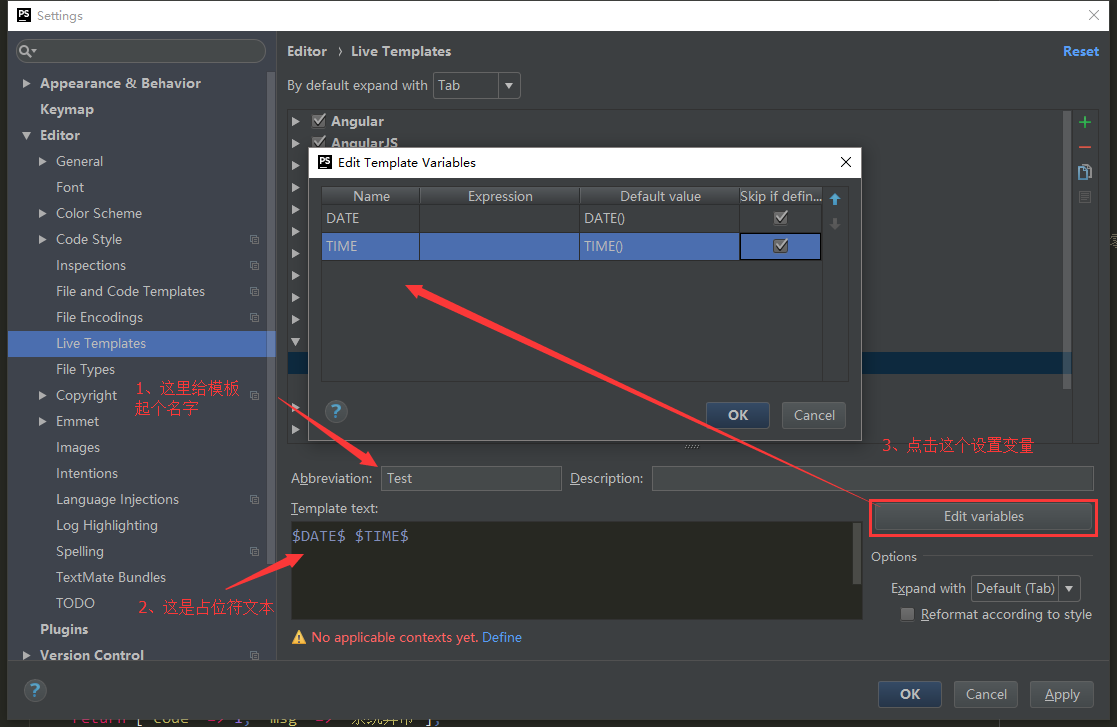
Task: Uncheck Skip if defined for TIME variable
Action: click(780, 246)
